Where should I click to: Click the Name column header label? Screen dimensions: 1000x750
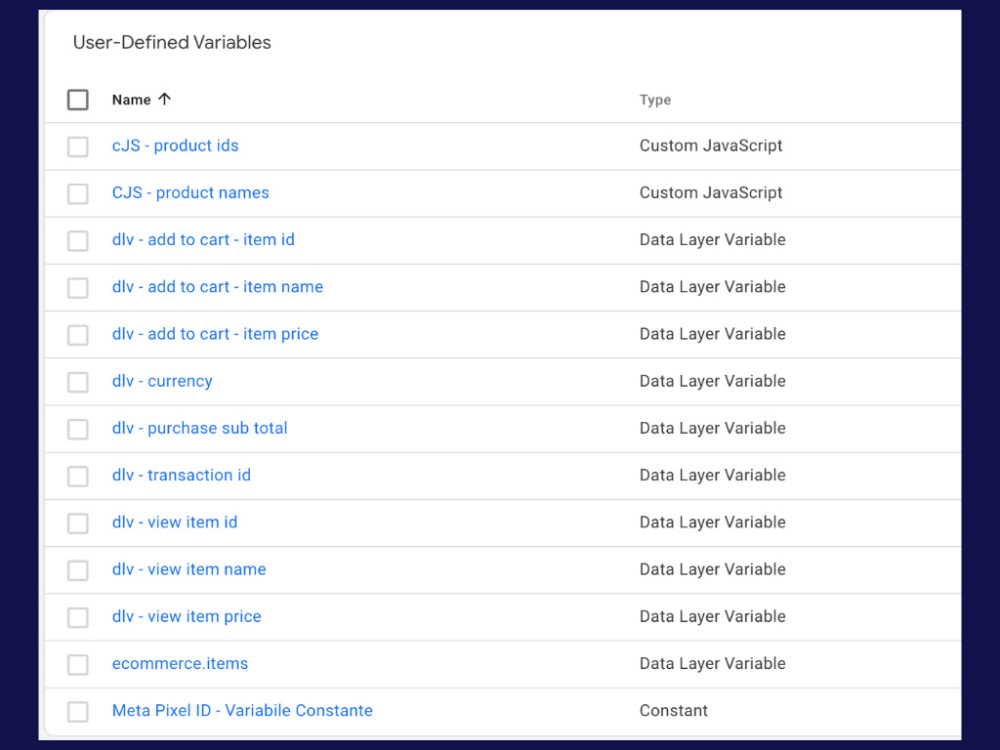[x=131, y=99]
